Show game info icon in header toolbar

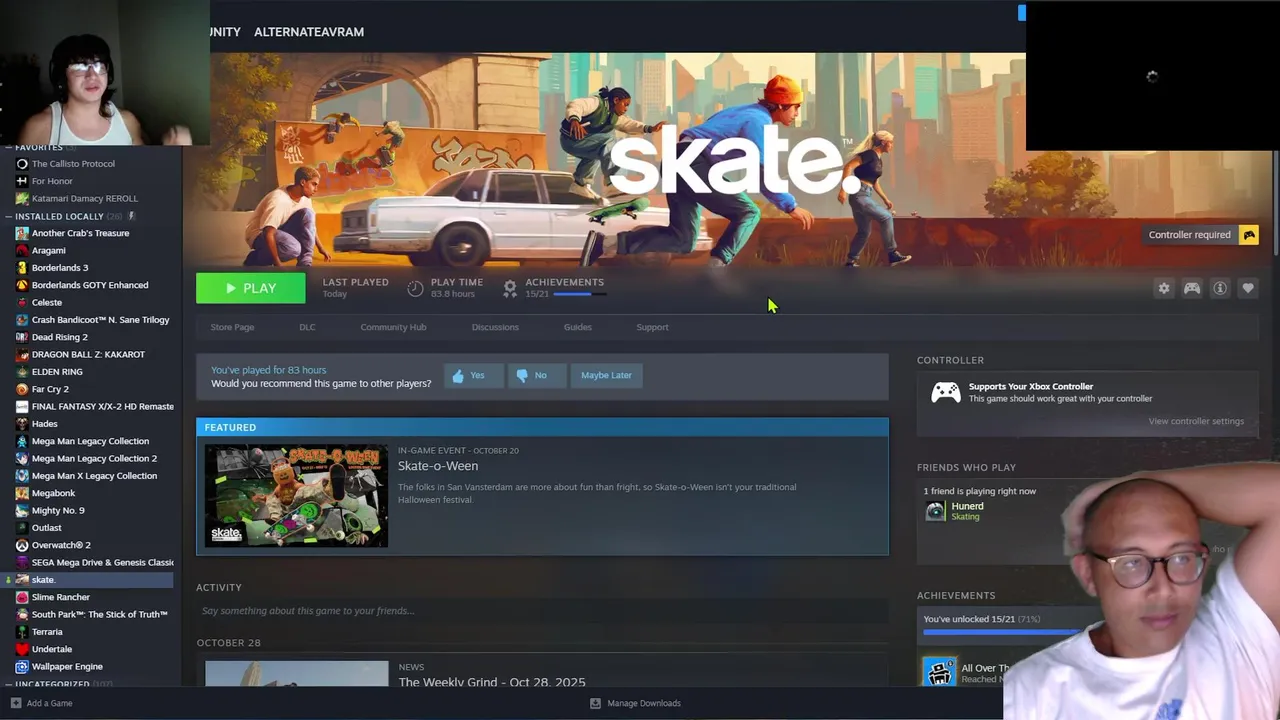pyautogui.click(x=1220, y=288)
